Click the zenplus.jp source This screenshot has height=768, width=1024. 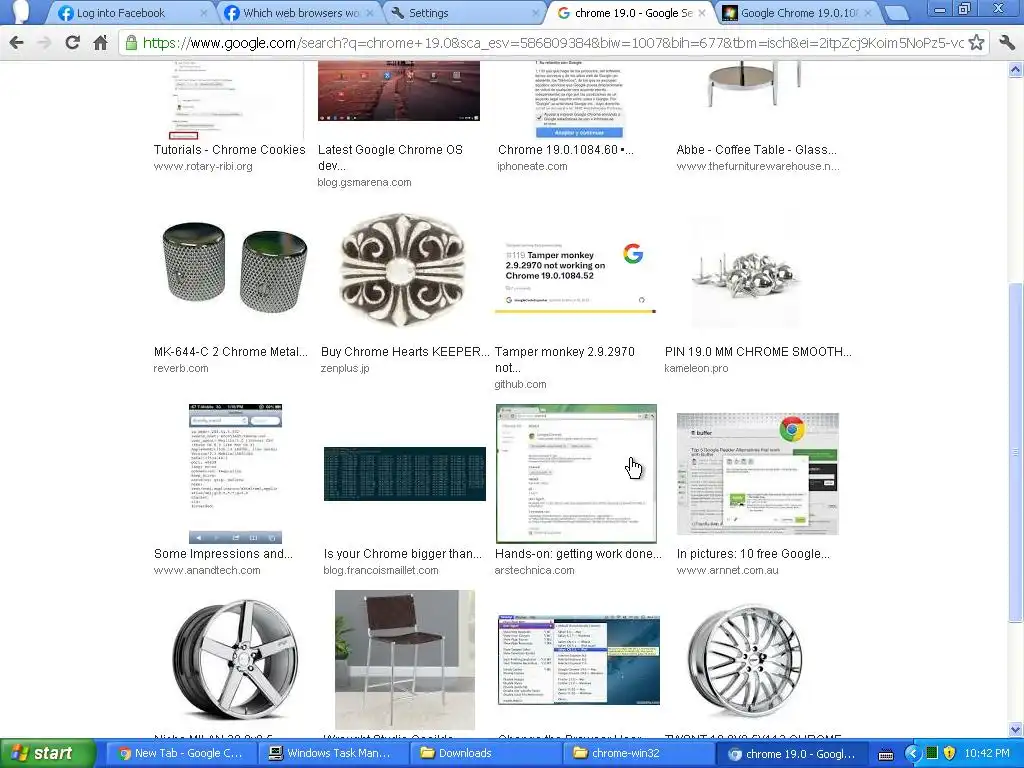[345, 368]
